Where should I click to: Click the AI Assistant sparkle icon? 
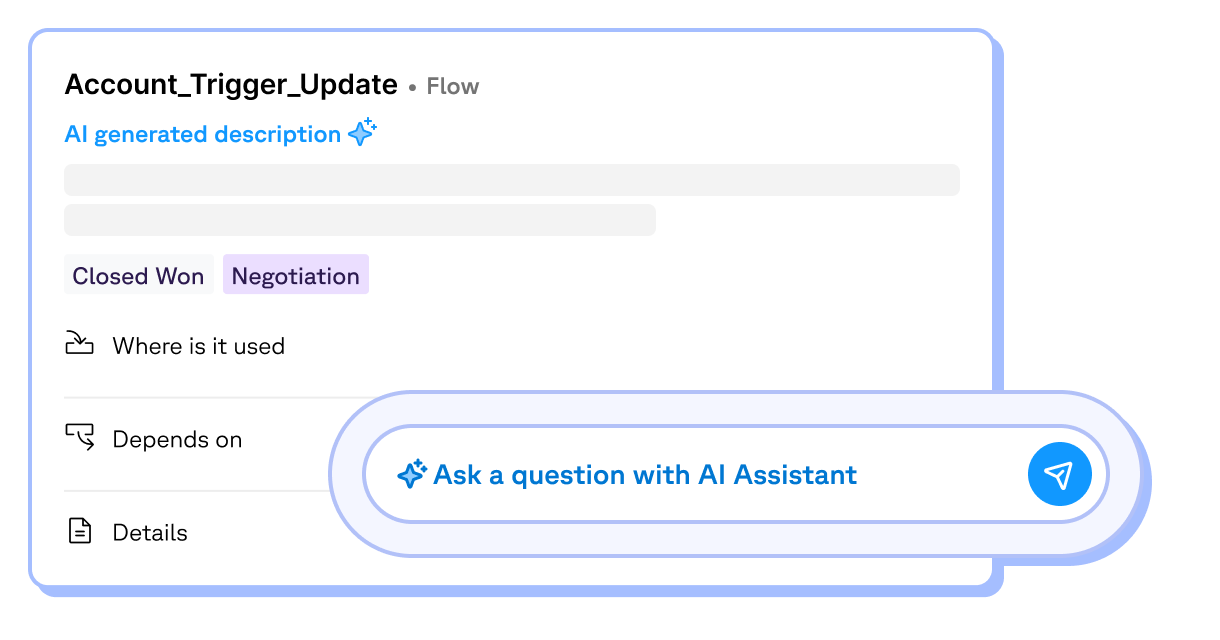(x=411, y=474)
